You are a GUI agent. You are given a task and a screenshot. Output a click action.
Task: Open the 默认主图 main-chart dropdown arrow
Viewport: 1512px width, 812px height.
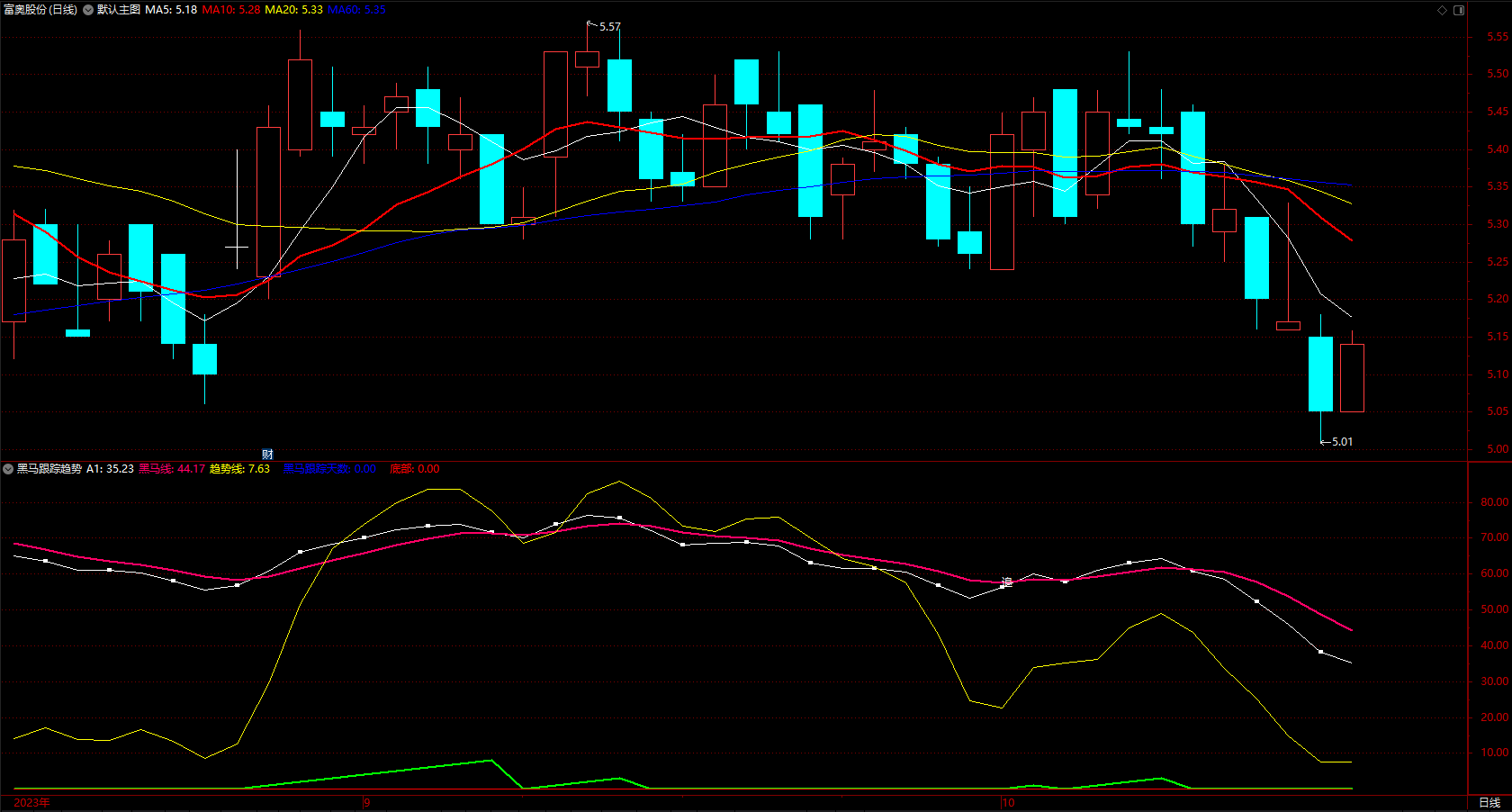point(88,10)
